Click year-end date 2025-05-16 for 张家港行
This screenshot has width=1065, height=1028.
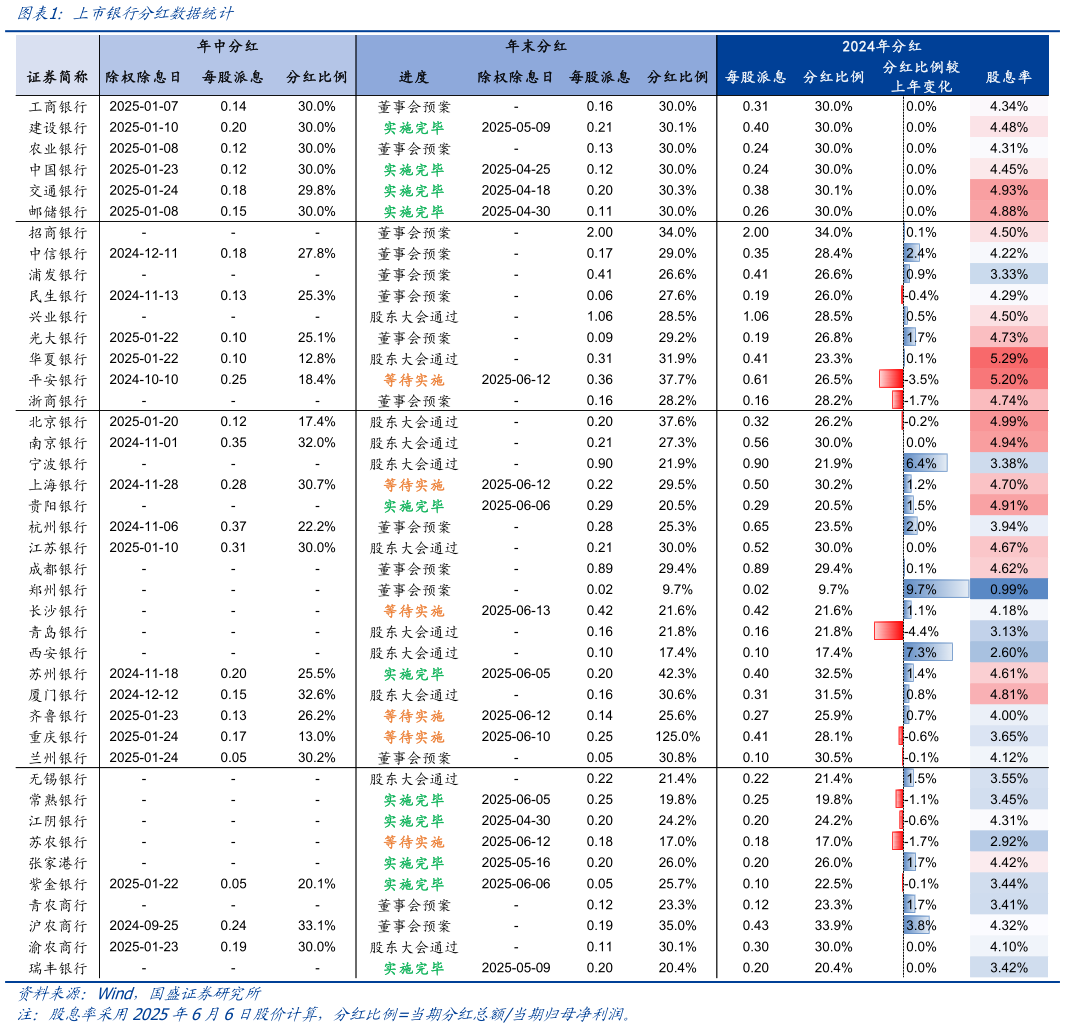pos(516,862)
